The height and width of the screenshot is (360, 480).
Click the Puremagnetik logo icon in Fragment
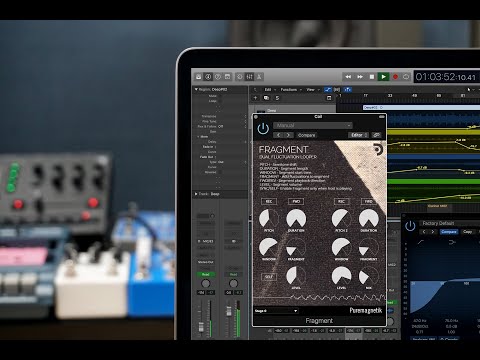[378, 149]
